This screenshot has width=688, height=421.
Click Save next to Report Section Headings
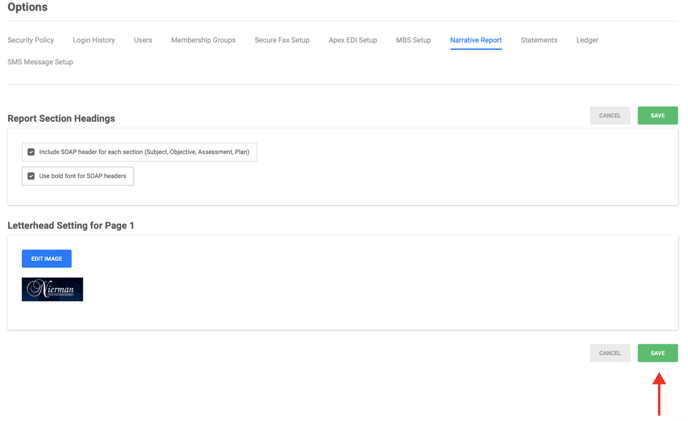658,115
